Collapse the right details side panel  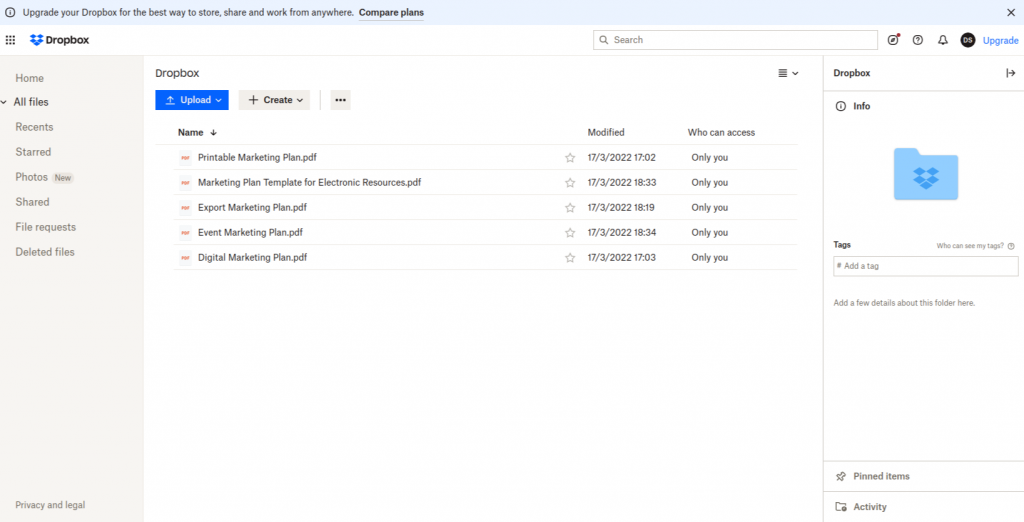pos(1010,73)
